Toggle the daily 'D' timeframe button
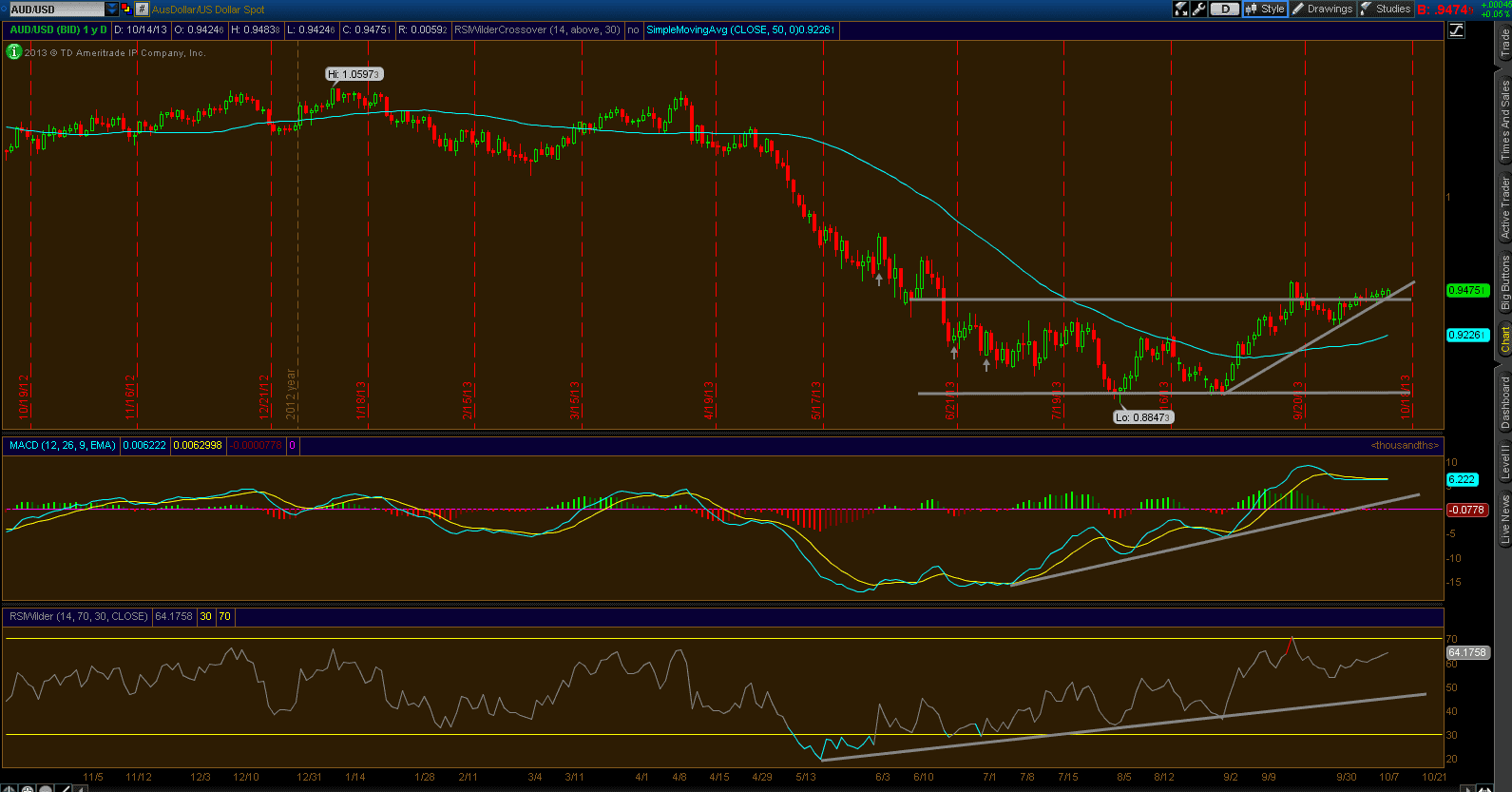 click(x=1225, y=9)
